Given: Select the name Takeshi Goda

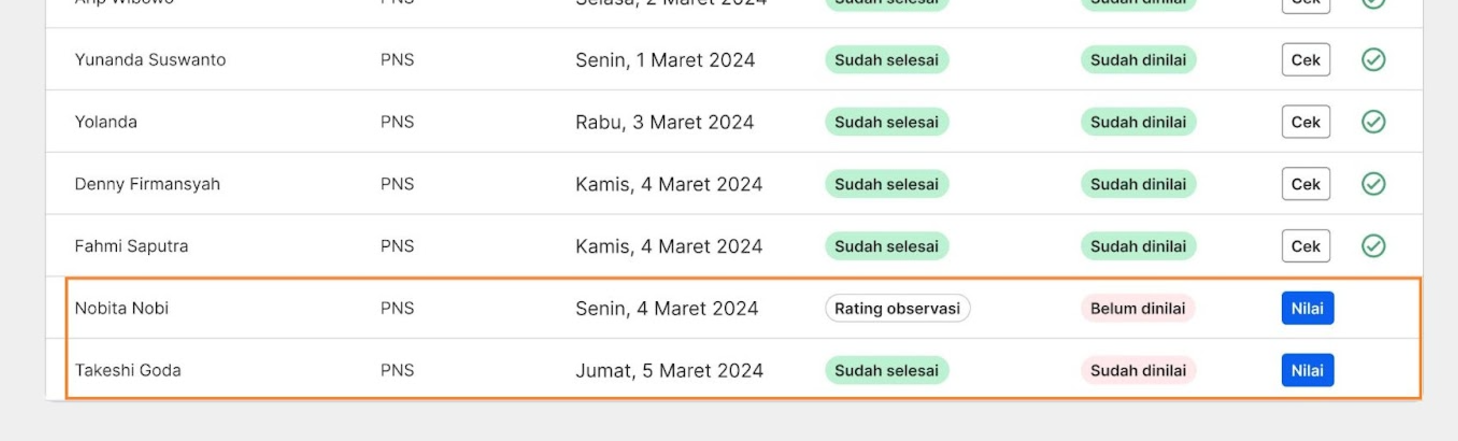Looking at the screenshot, I should [128, 370].
